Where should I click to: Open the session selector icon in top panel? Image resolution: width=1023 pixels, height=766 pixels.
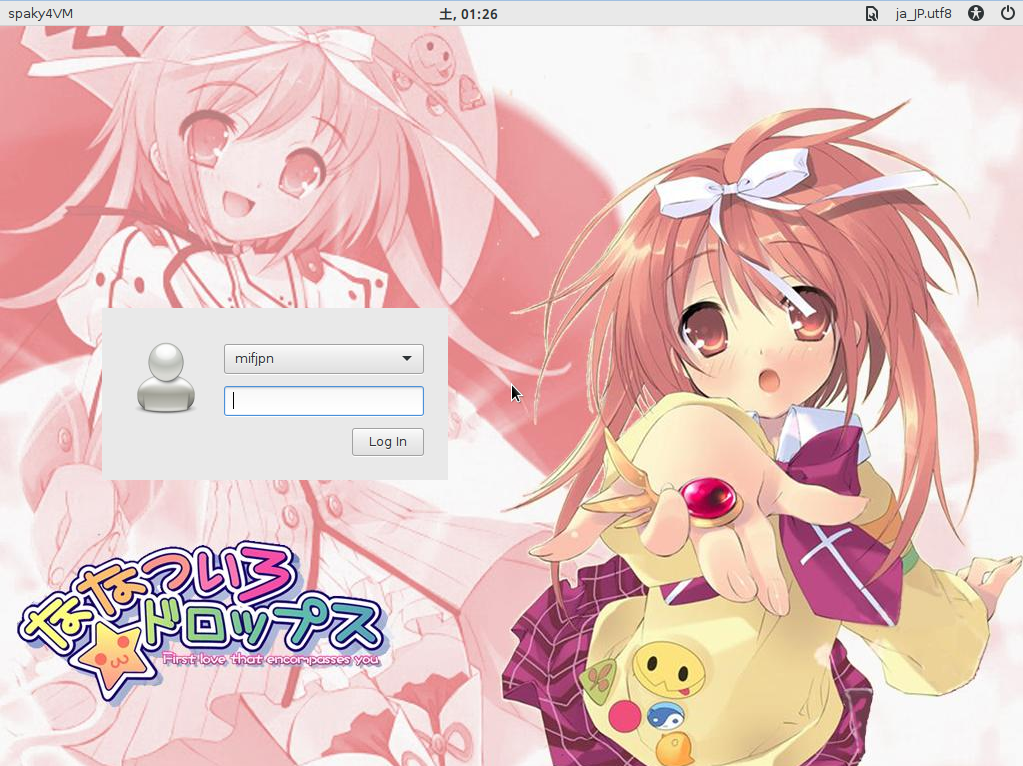pos(871,14)
